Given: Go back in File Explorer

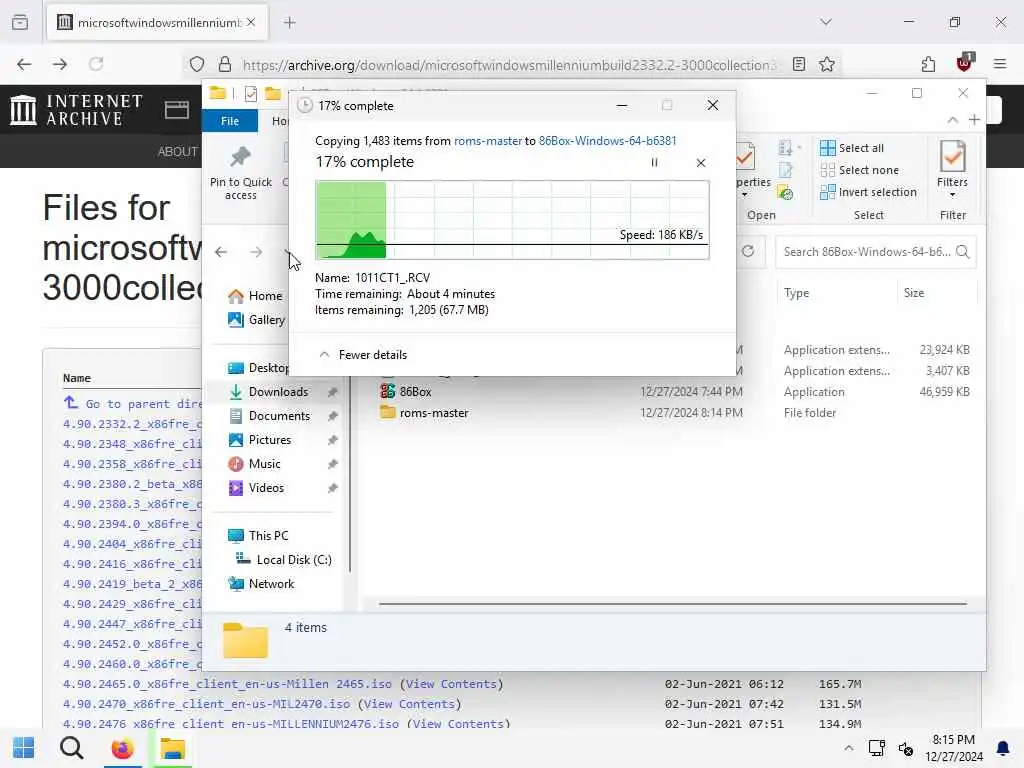Looking at the screenshot, I should click(x=221, y=252).
